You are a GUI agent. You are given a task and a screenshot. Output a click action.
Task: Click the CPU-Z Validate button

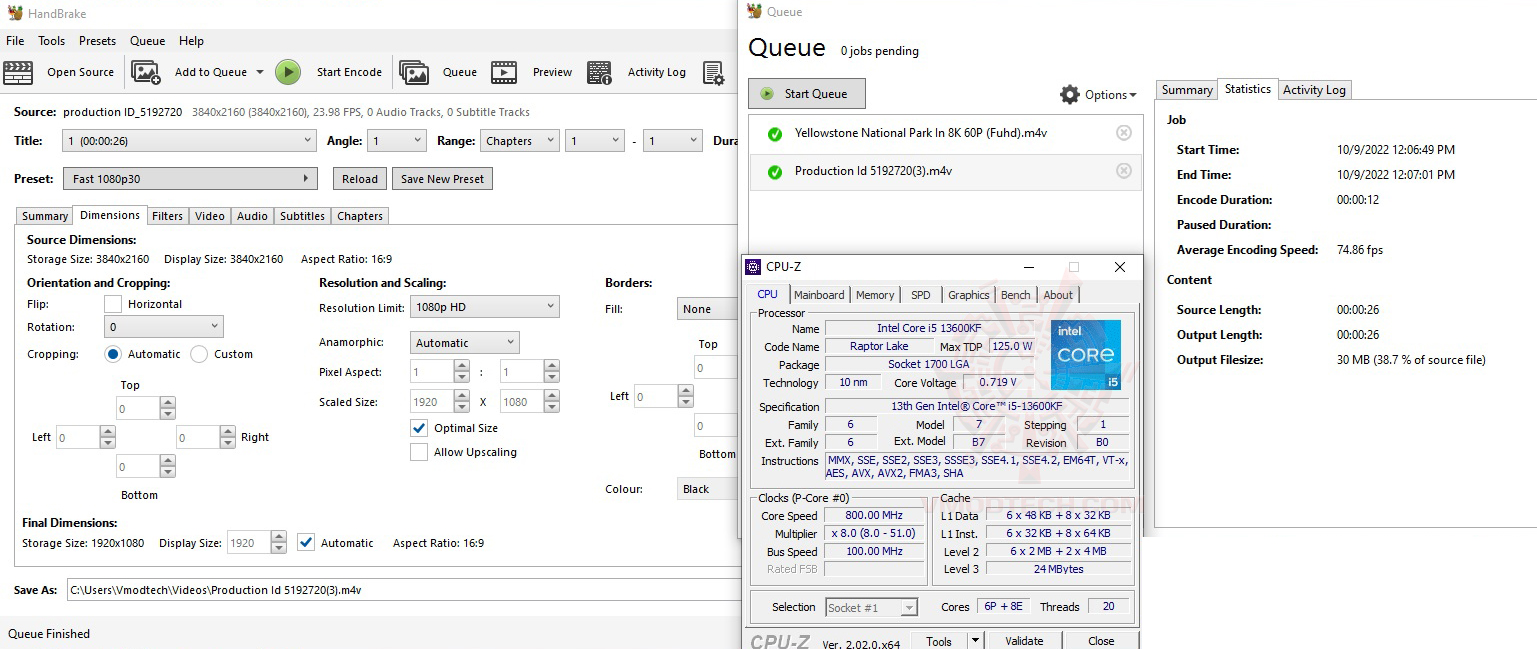[1024, 641]
